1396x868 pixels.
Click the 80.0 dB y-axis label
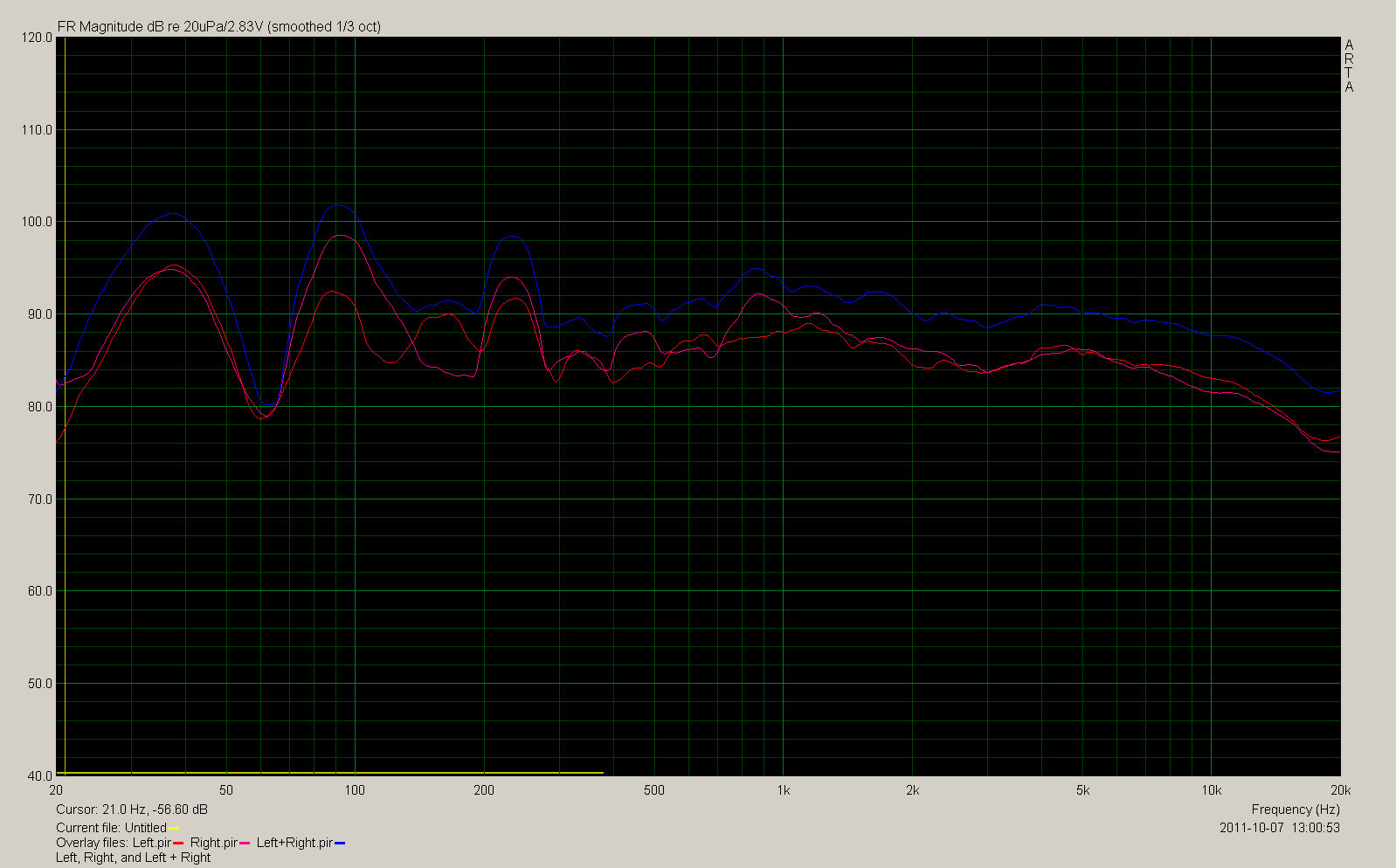click(38, 407)
